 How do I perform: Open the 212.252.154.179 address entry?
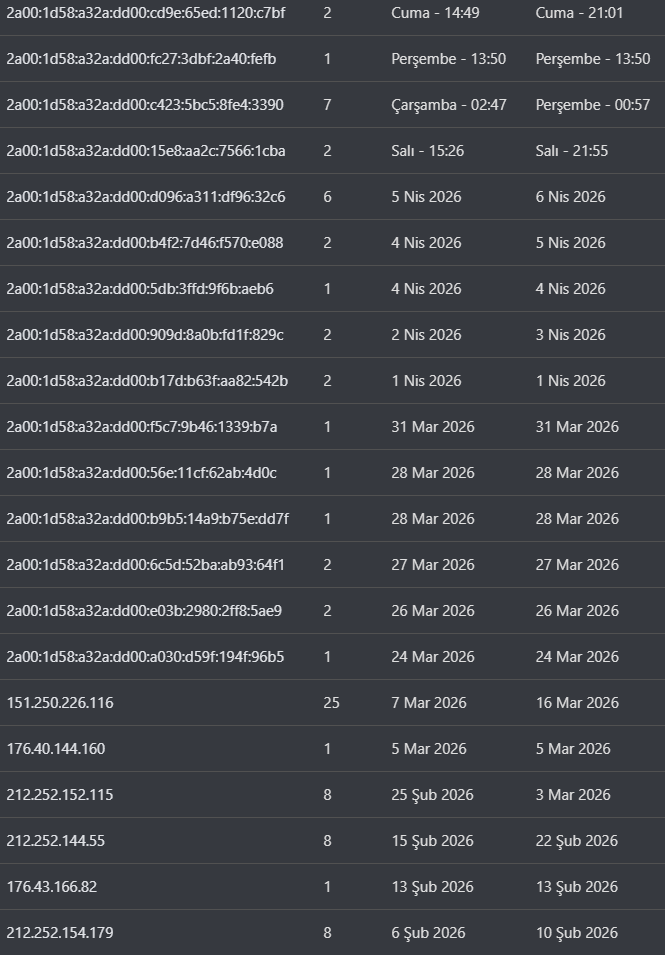tap(60, 932)
